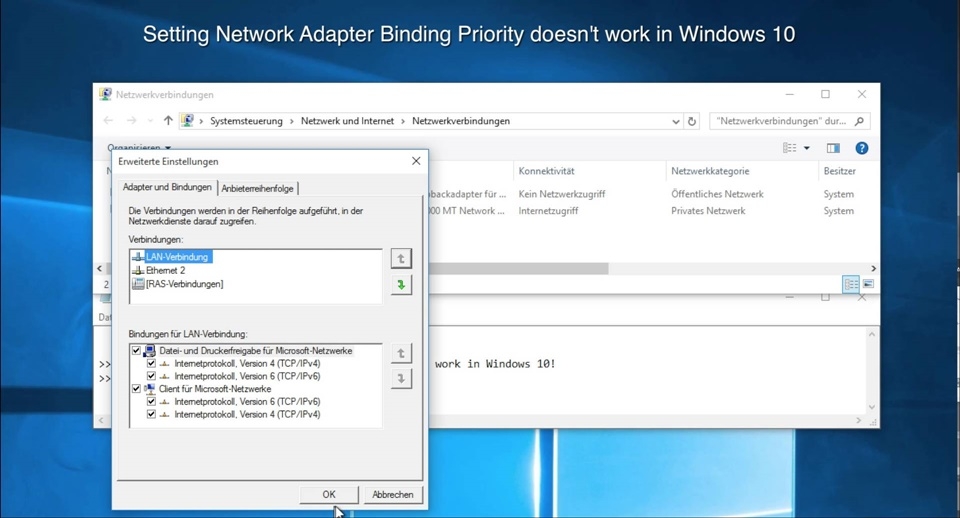Go up one level in Netzwerkverbindungen window
Screen dimensions: 960x518
[168, 121]
